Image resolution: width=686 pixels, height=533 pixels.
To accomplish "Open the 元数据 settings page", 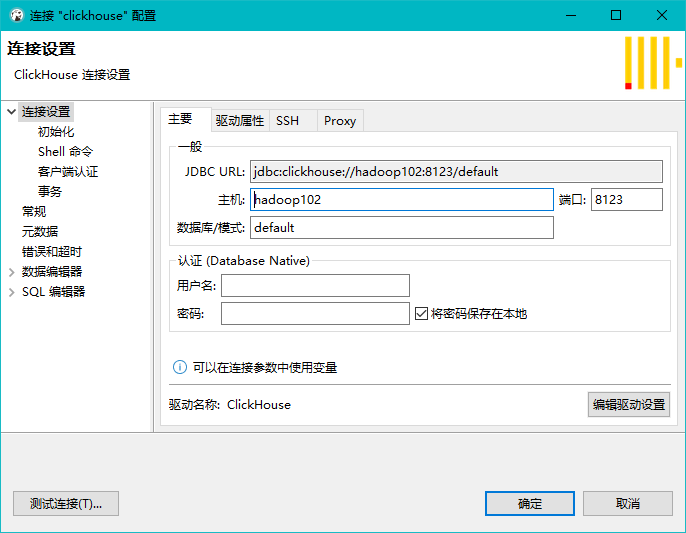I will (40, 231).
